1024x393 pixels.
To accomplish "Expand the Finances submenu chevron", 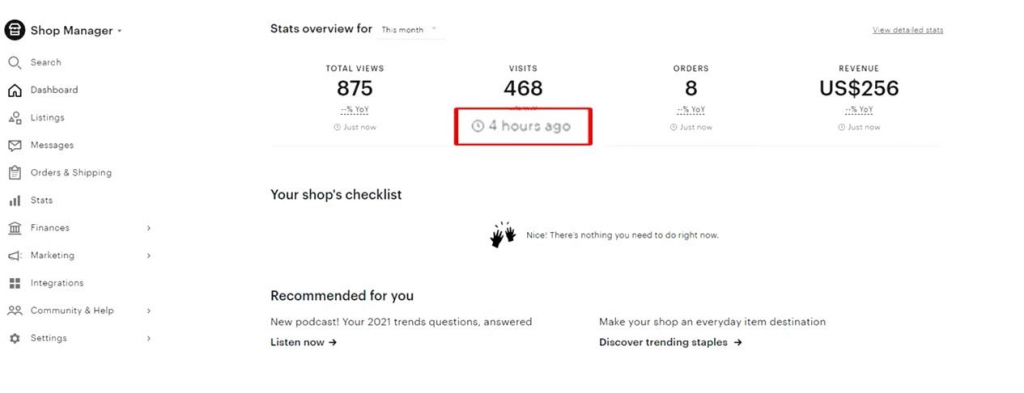I will point(149,228).
